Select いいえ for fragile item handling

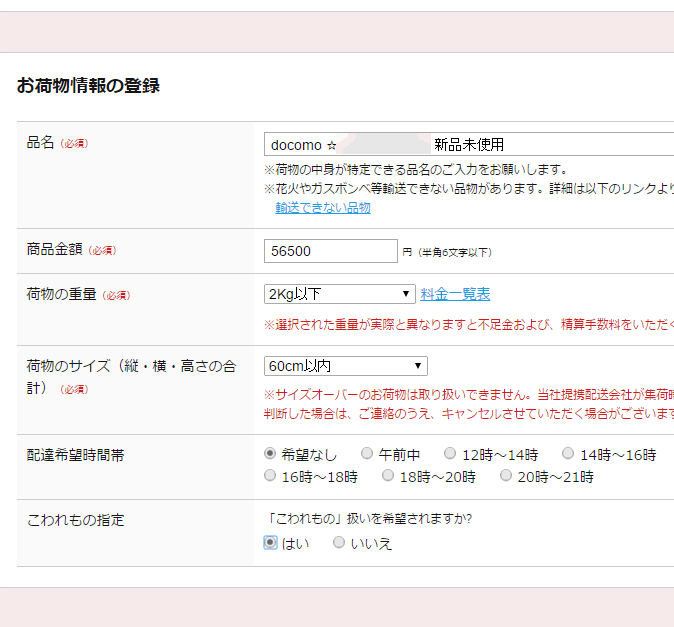pyautogui.click(x=339, y=542)
